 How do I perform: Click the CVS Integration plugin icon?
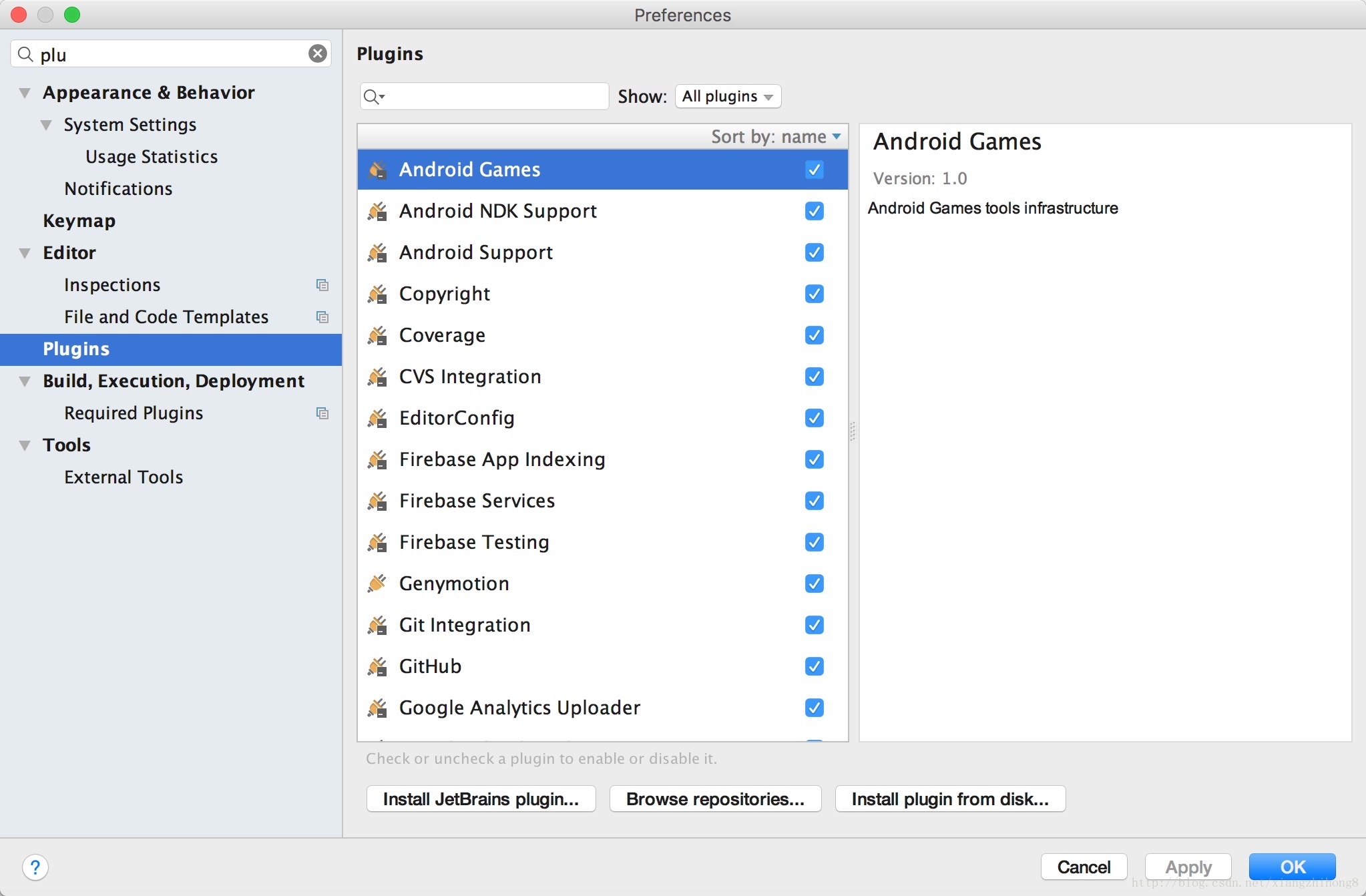click(377, 377)
